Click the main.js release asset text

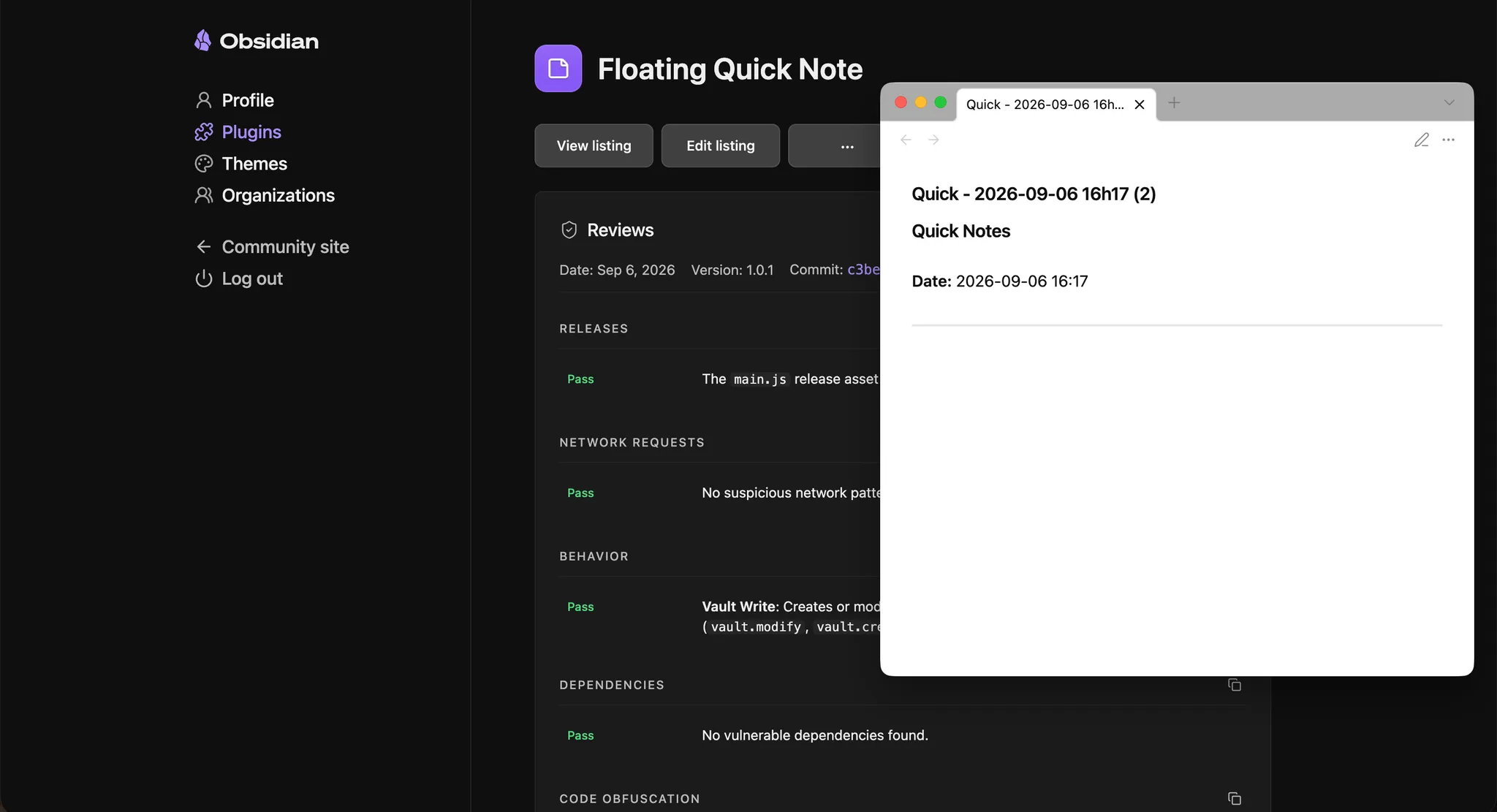(x=790, y=379)
